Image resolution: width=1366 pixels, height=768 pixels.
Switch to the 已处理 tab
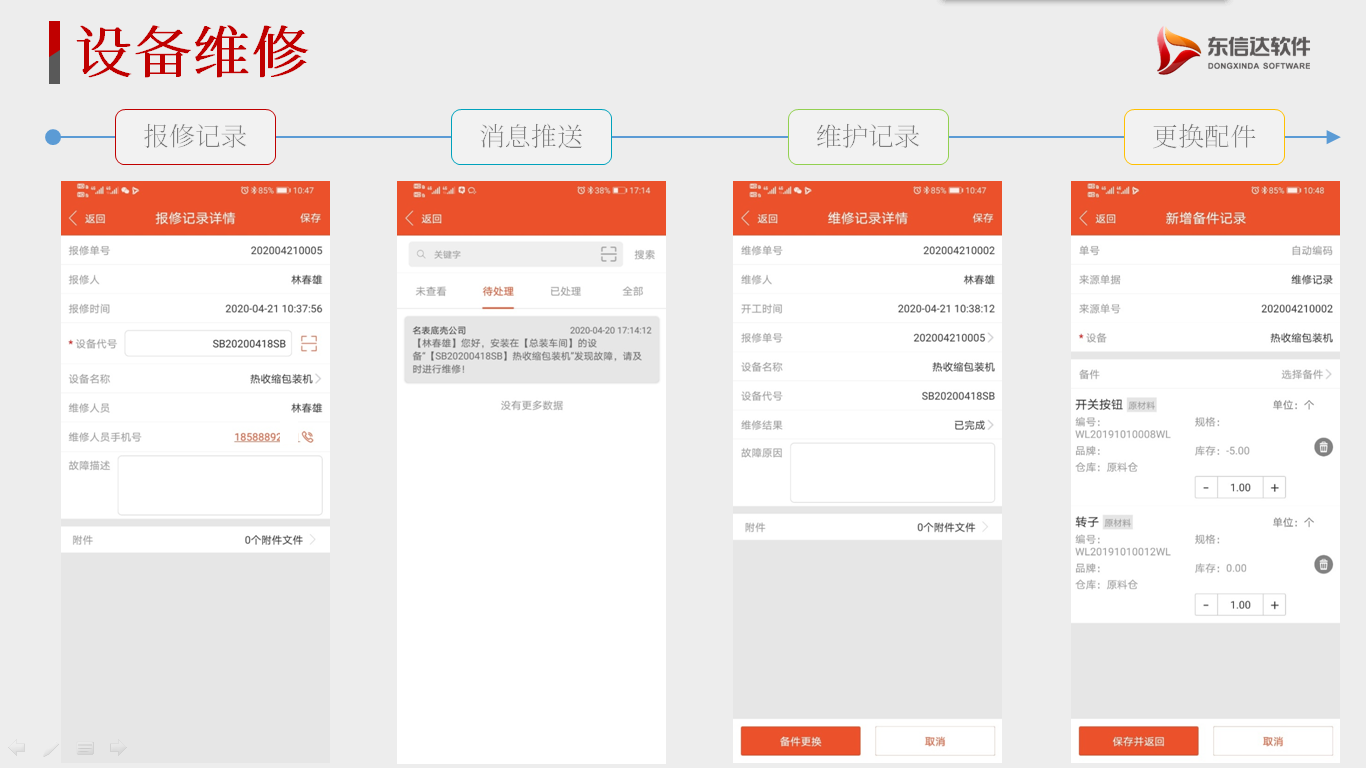(565, 291)
